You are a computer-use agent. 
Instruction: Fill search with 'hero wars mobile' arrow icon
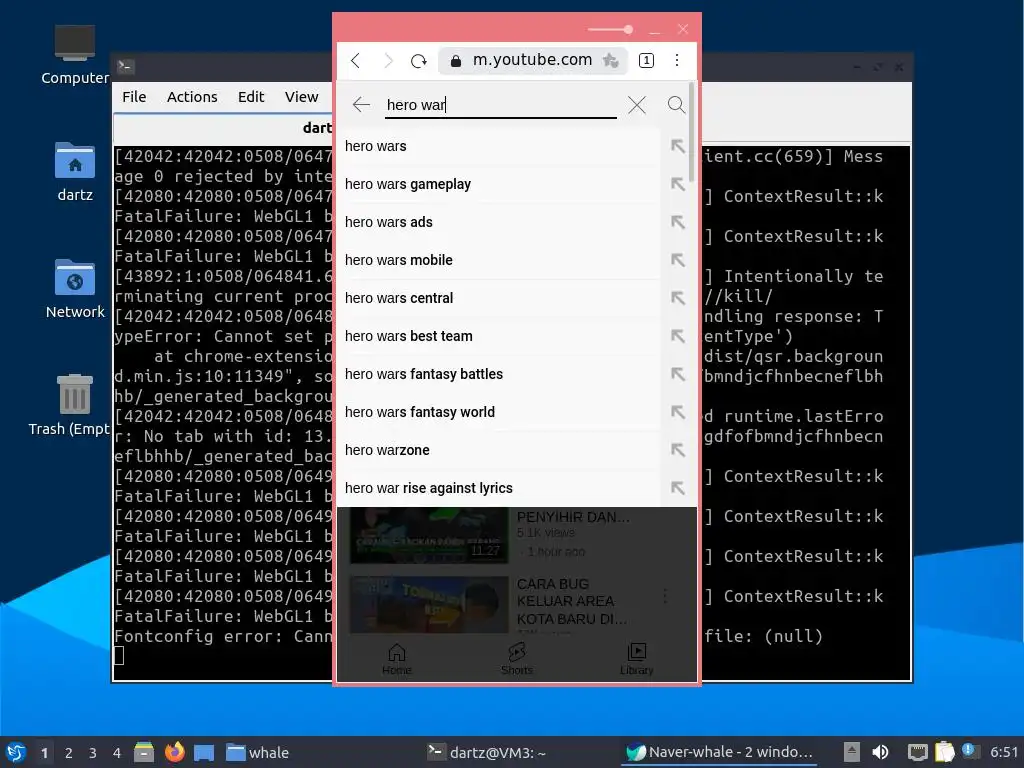point(678,260)
